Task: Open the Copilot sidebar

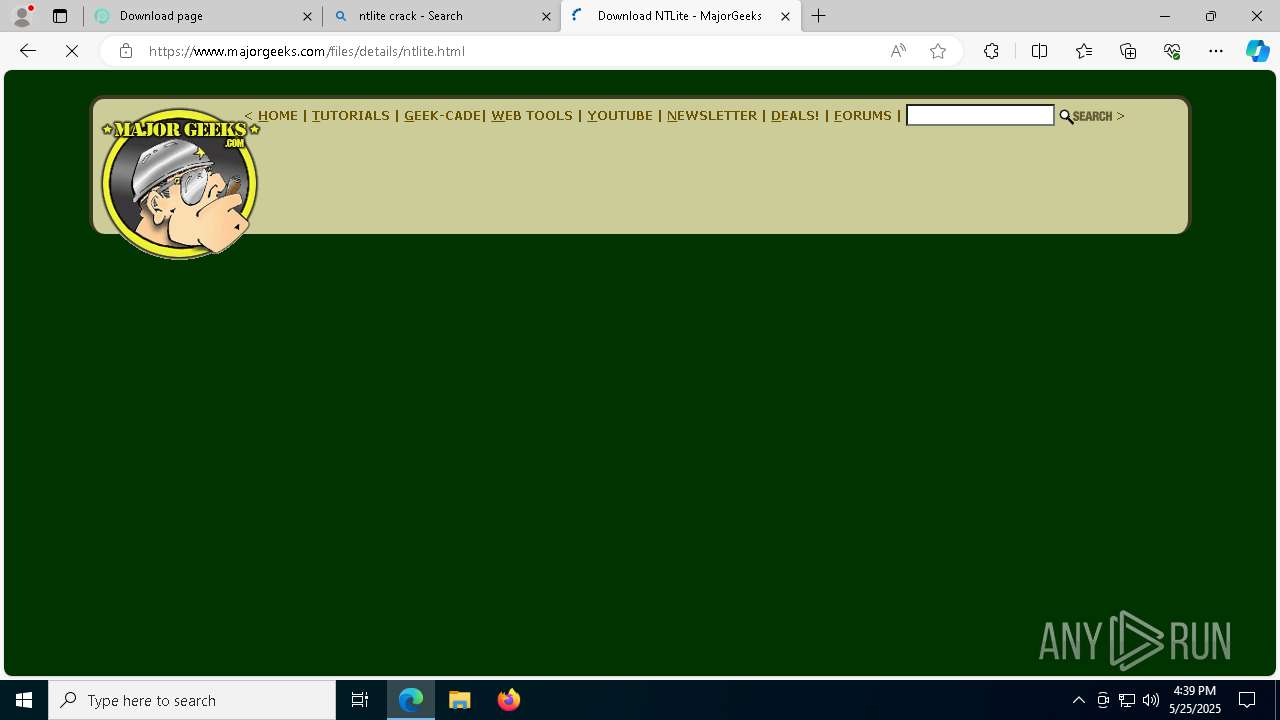Action: (1257, 51)
